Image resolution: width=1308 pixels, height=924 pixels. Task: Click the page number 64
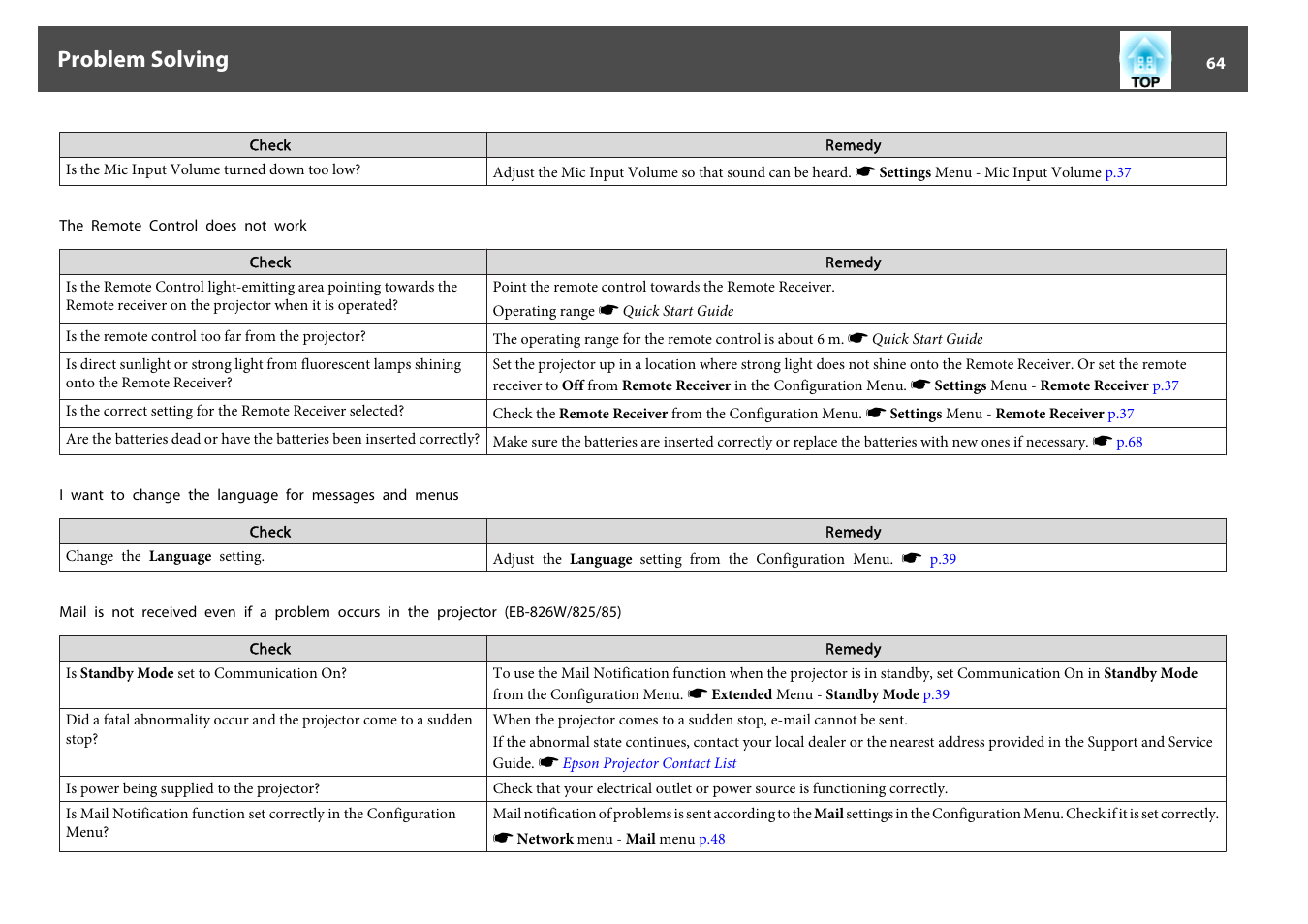(x=1215, y=63)
